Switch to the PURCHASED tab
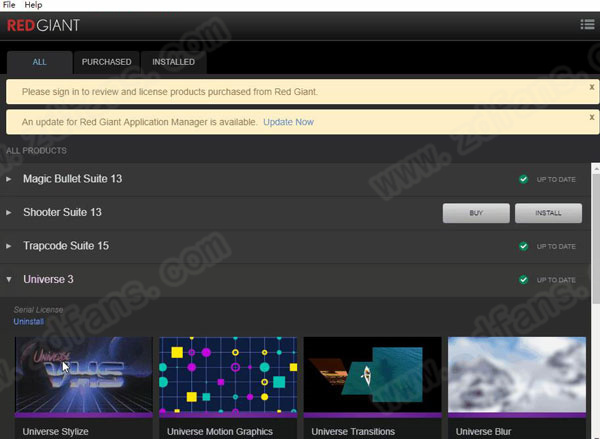The width and height of the screenshot is (600, 439). (106, 62)
